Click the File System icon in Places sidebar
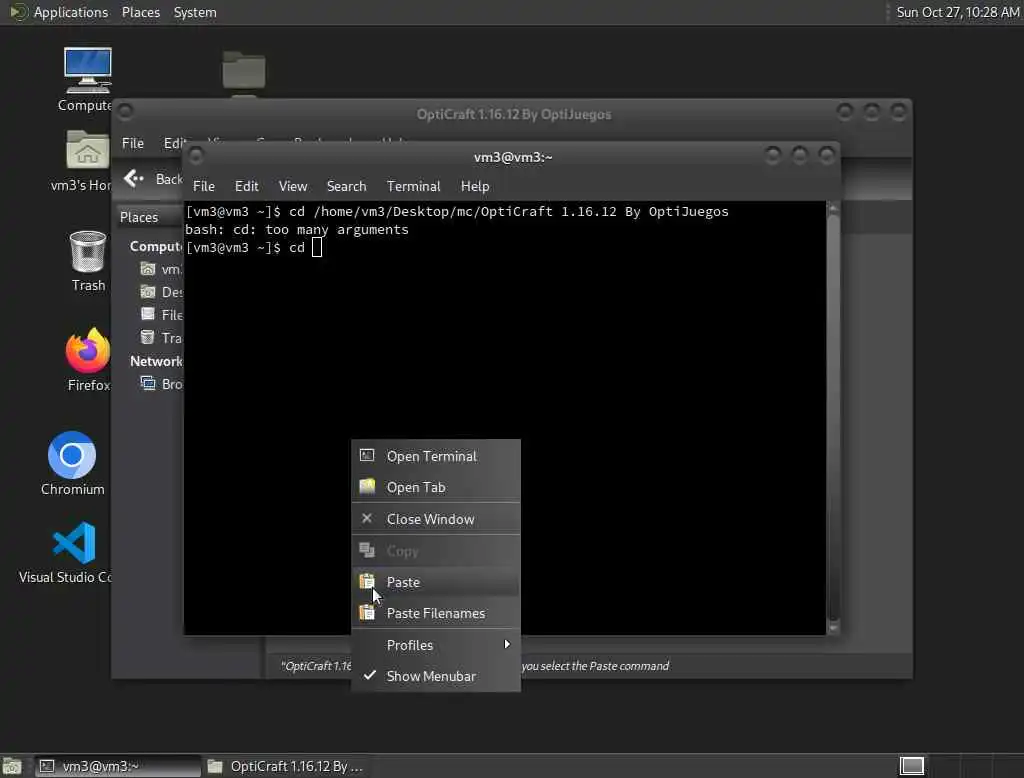Image resolution: width=1024 pixels, height=778 pixels. (x=148, y=314)
